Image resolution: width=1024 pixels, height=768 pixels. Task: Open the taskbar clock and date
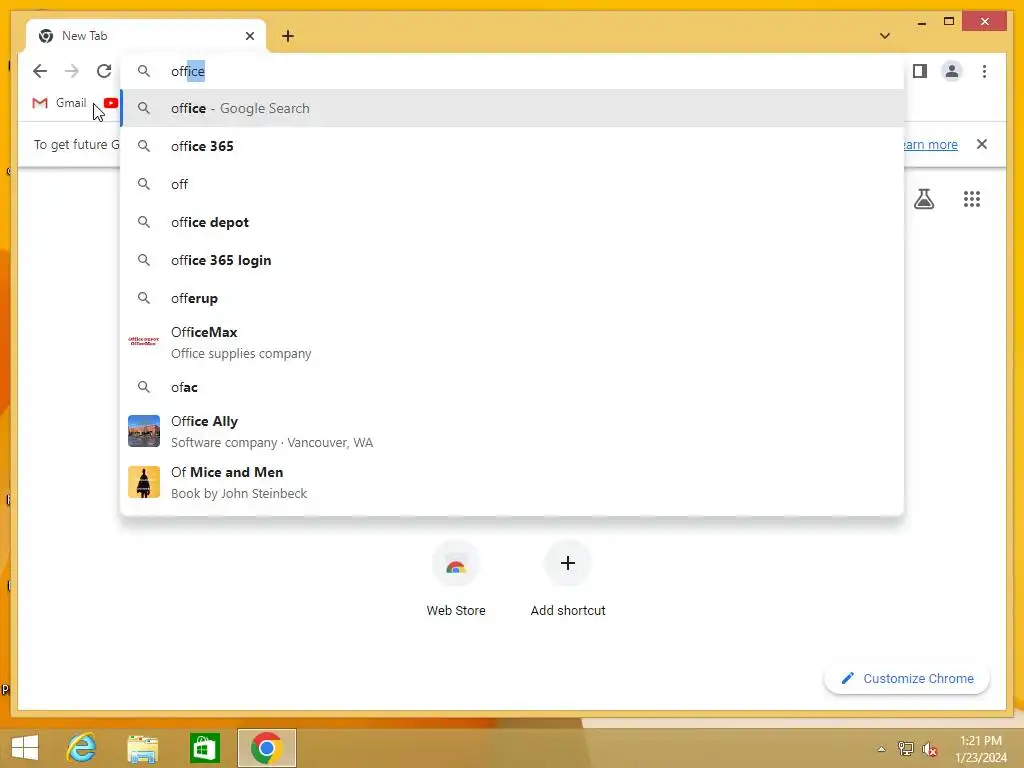[981, 749]
